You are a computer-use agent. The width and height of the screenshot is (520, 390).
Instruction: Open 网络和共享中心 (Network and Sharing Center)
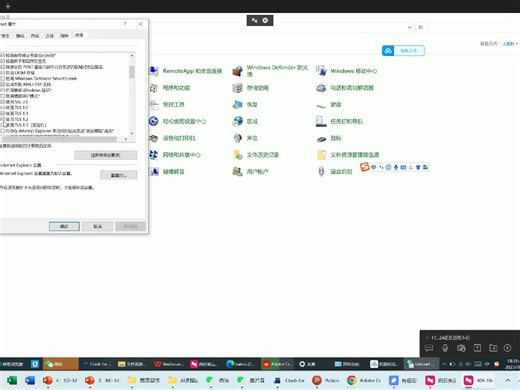pyautogui.click(x=175, y=155)
